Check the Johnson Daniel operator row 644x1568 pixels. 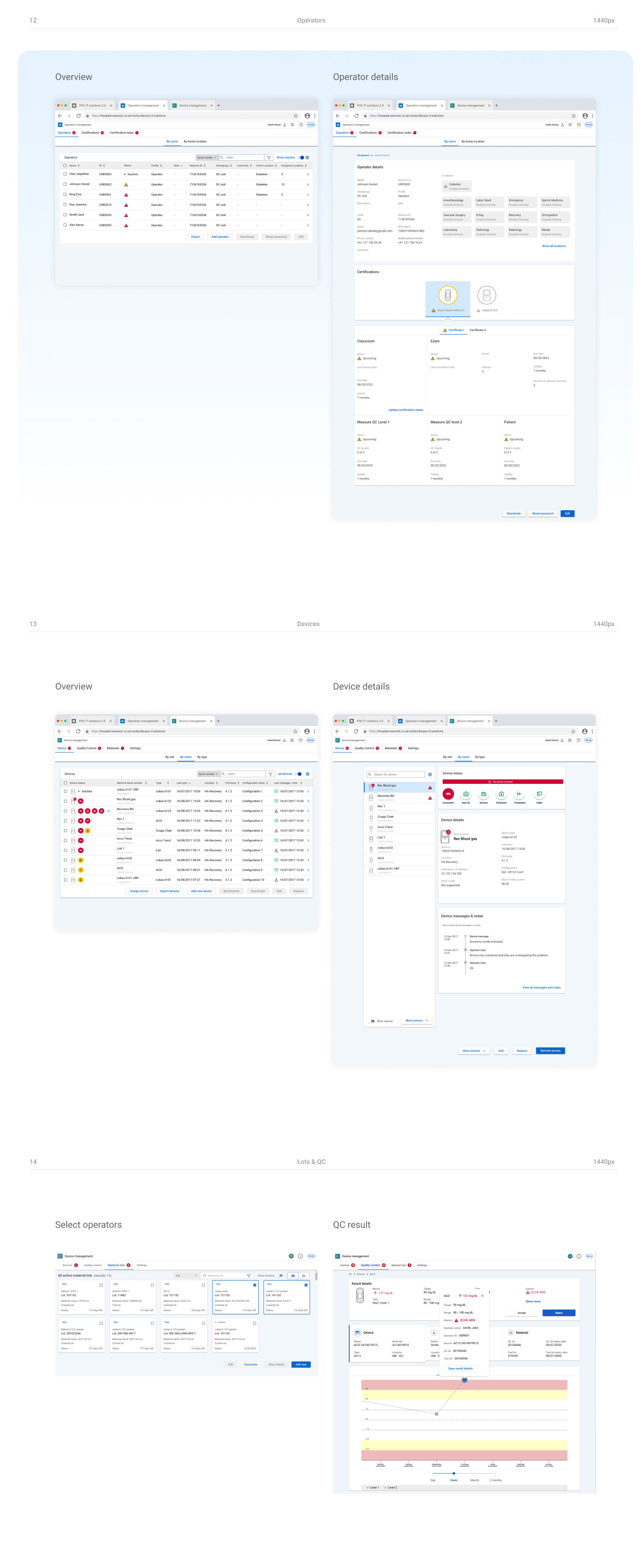(65, 184)
